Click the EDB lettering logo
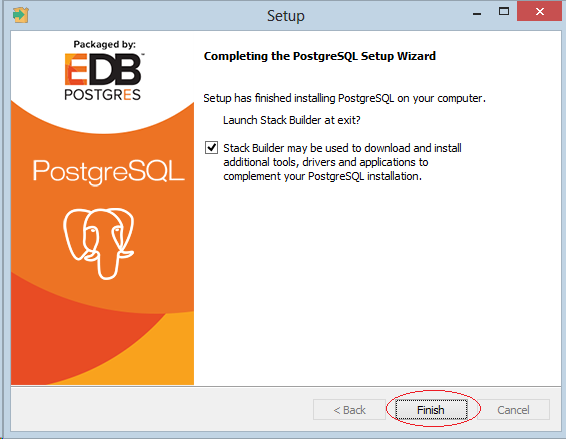 pyautogui.click(x=104, y=69)
